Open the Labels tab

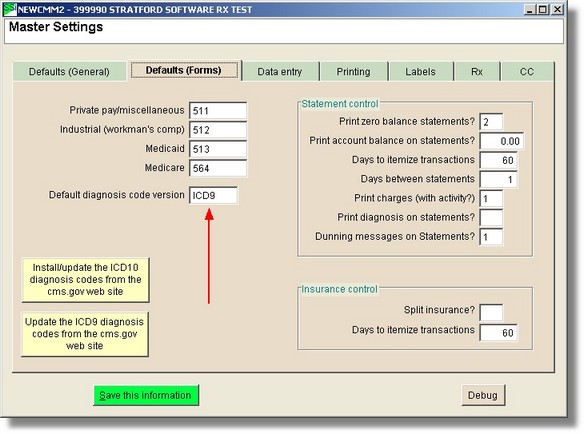420,72
